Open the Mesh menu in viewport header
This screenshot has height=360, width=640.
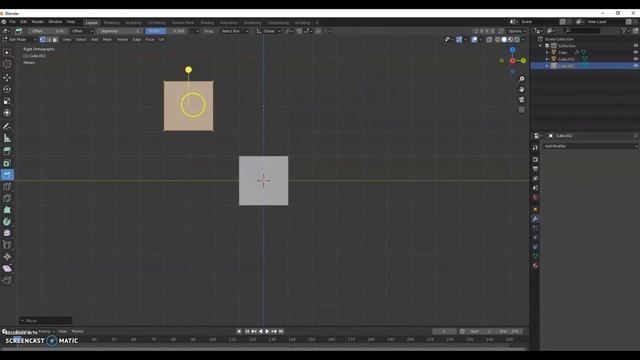(x=107, y=40)
